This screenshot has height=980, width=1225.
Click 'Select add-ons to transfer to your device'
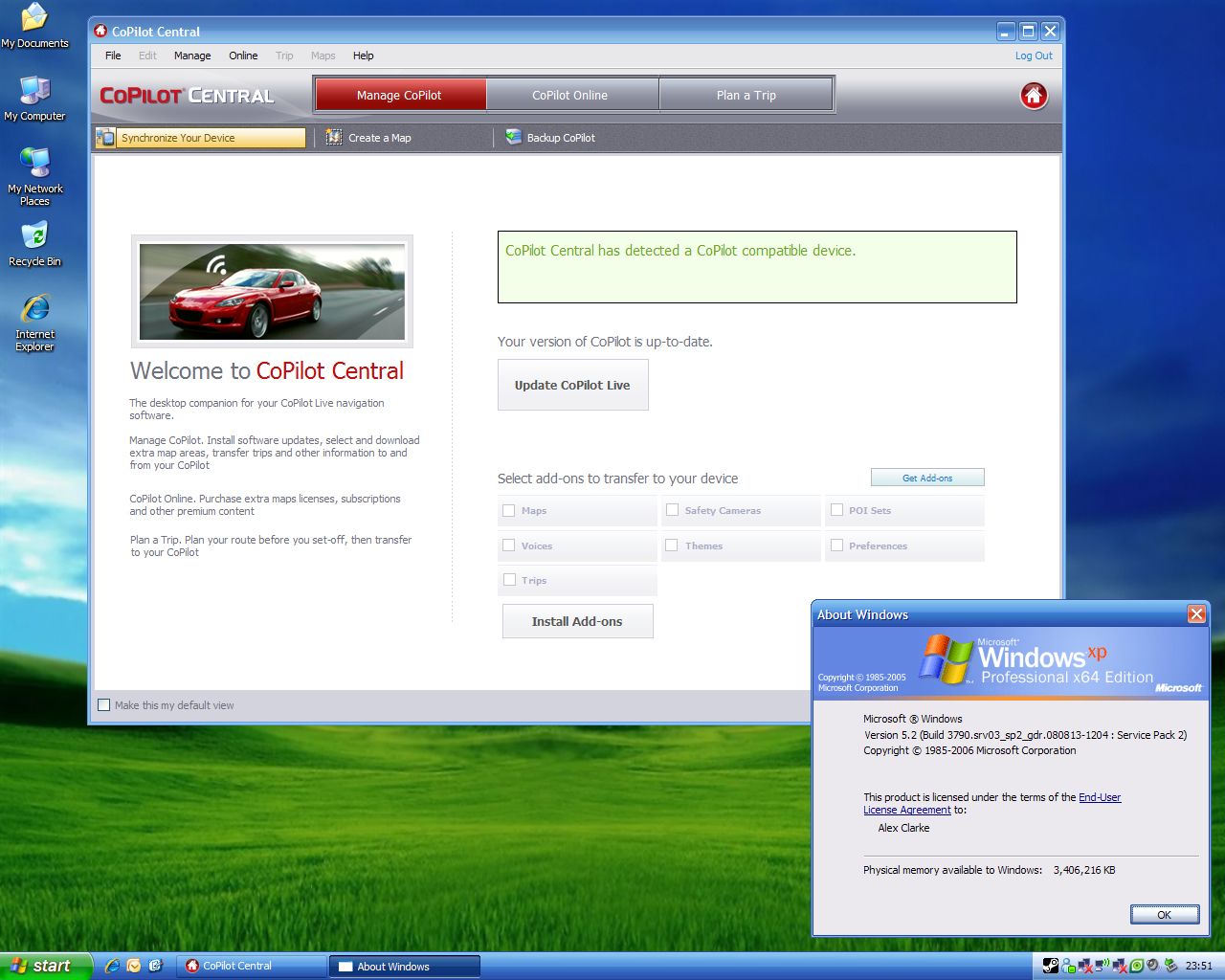(x=617, y=479)
